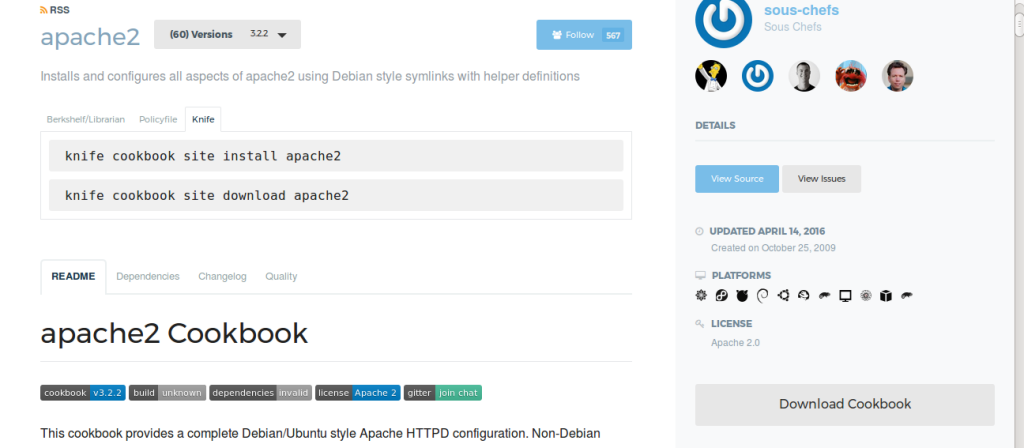Switch to the Berkshelf/Librarian tab
1024x448 pixels.
click(x=86, y=120)
